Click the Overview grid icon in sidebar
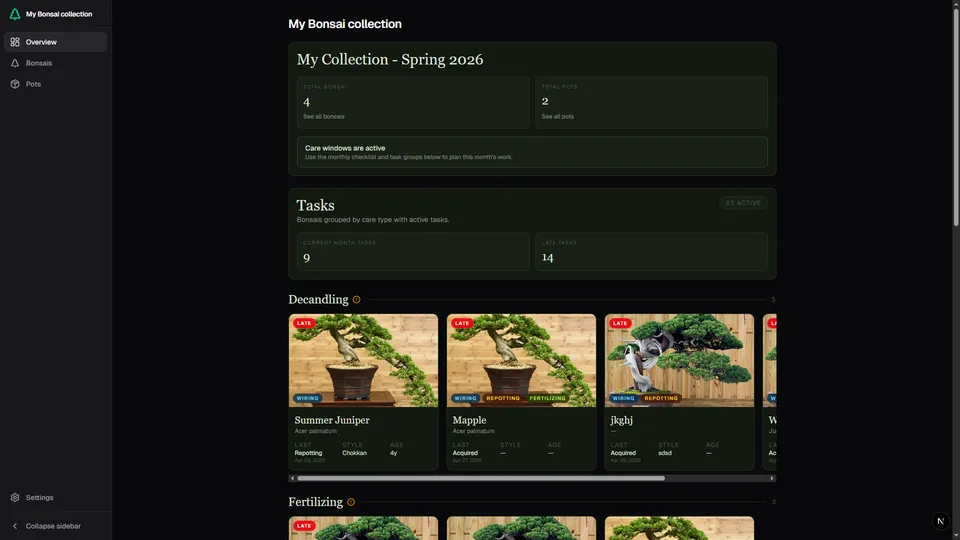The image size is (960, 540). (15, 42)
